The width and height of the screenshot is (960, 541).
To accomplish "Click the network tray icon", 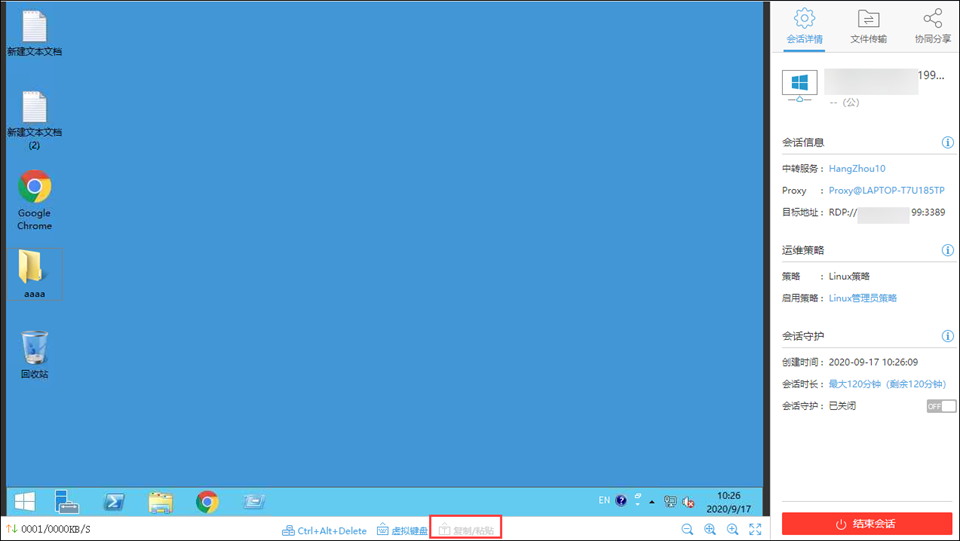I will [670, 502].
